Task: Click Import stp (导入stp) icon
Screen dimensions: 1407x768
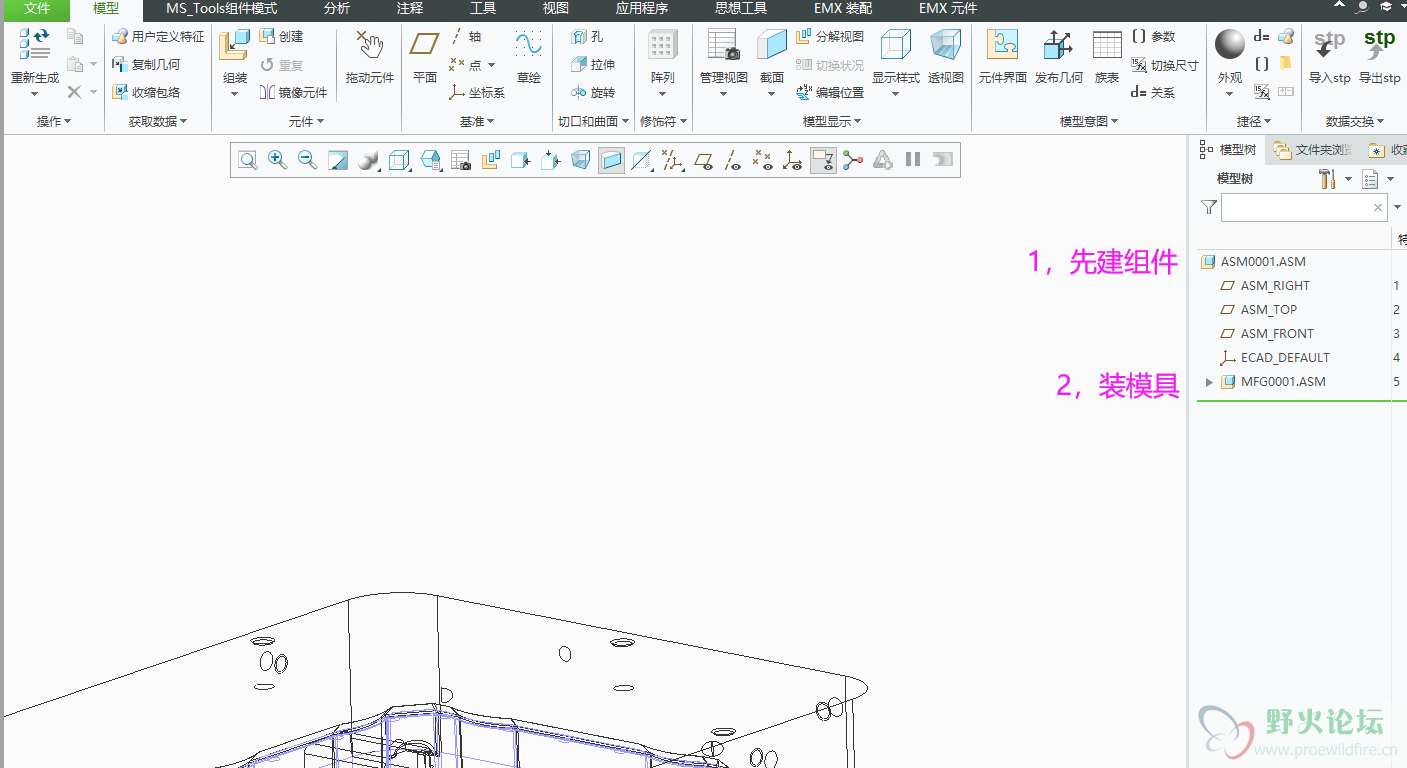Action: tap(1329, 46)
